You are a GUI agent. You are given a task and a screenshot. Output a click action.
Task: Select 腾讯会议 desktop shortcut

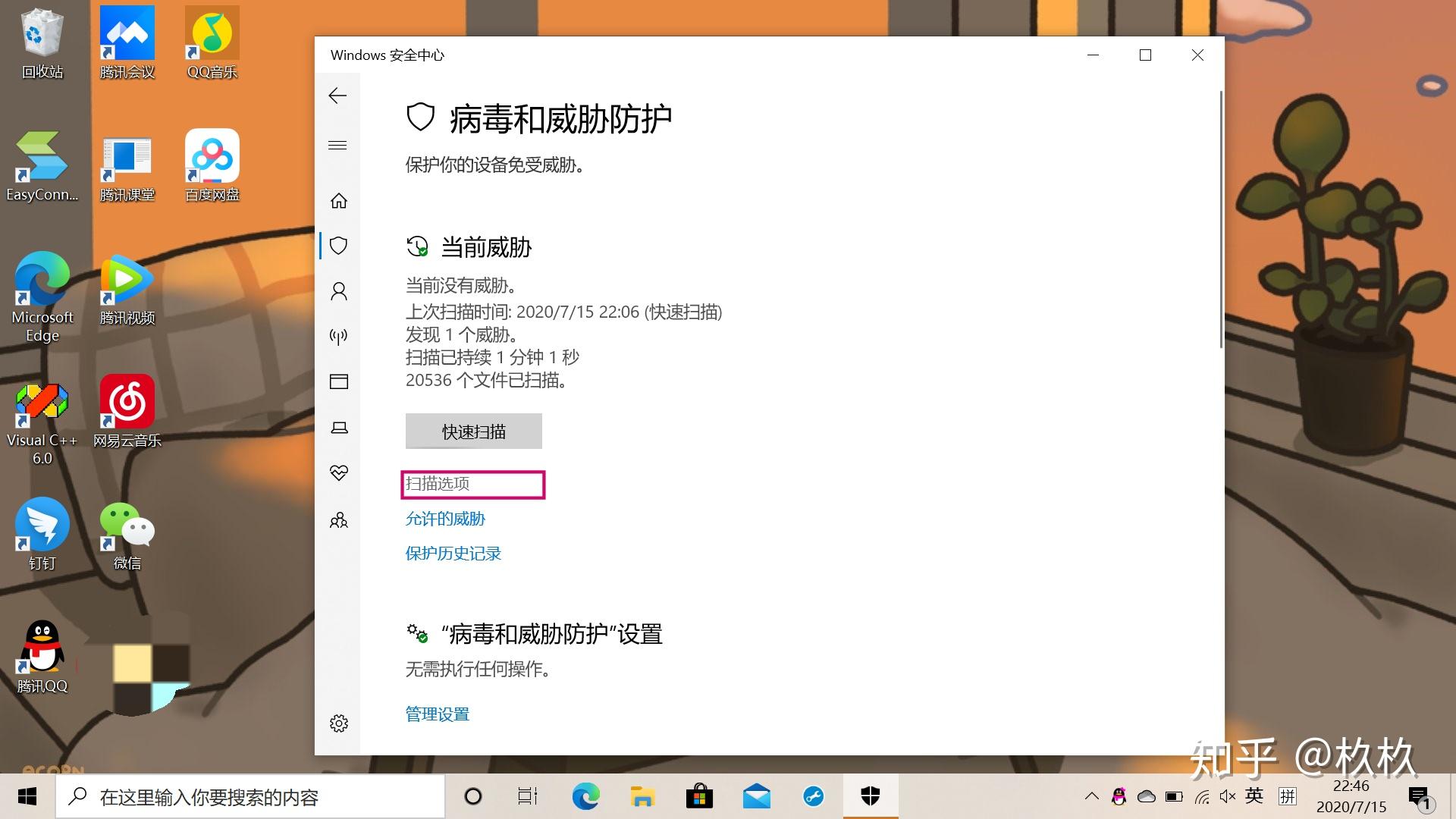click(x=127, y=44)
